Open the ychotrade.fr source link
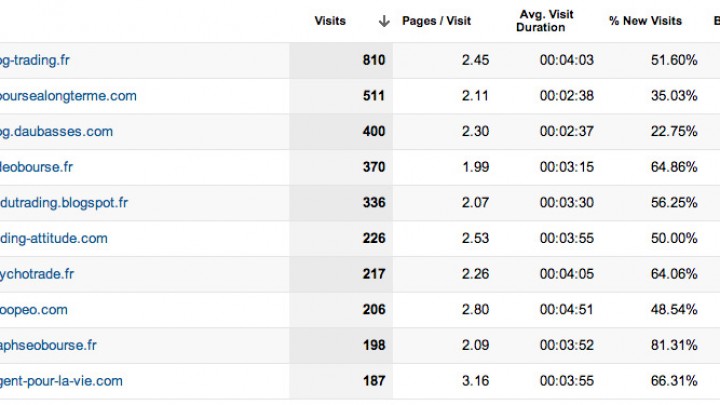Viewport: 720px width, 405px height. (37, 274)
